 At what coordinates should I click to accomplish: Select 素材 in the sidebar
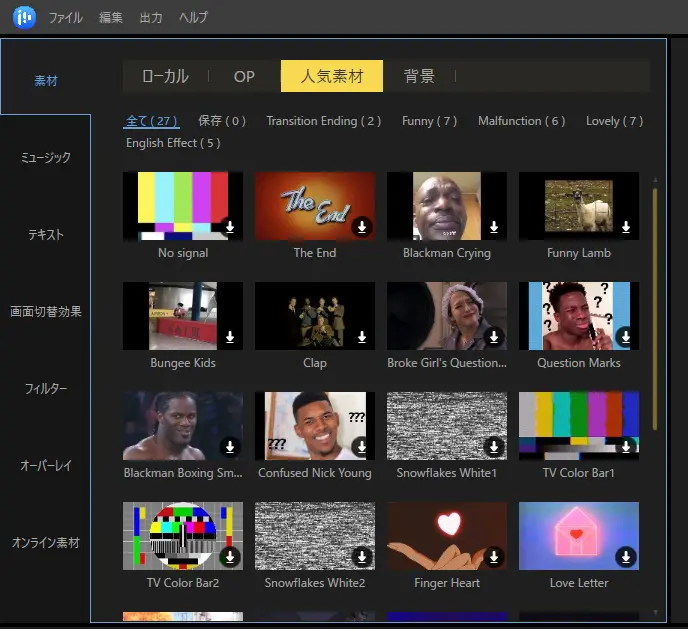point(46,81)
